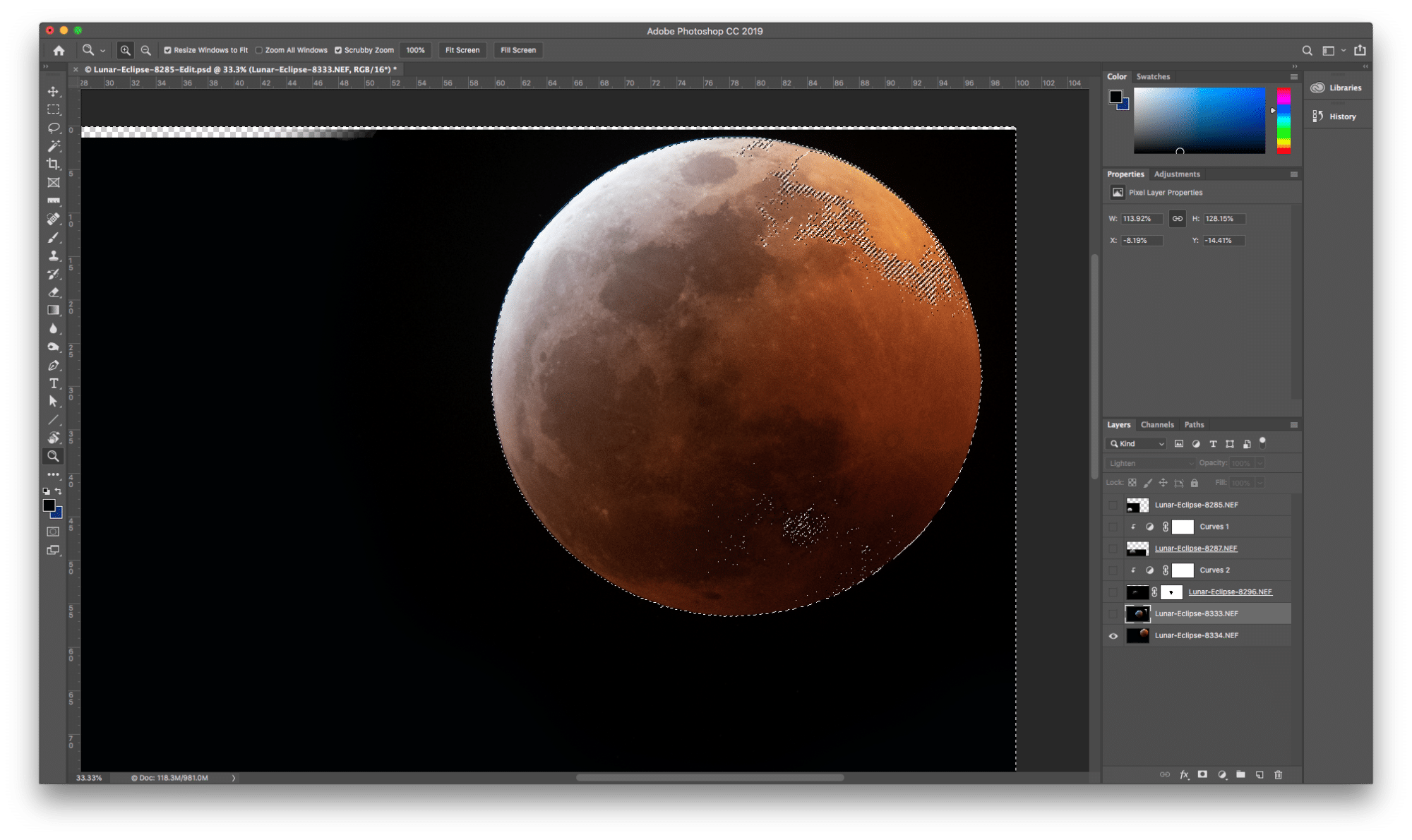Toggle Resize Windows to Fit checkbox

pos(168,51)
